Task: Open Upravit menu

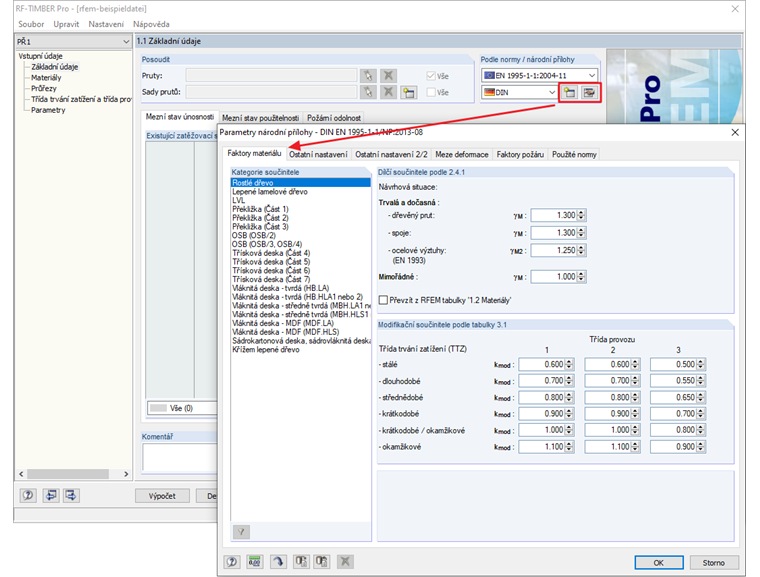Action: [x=66, y=24]
